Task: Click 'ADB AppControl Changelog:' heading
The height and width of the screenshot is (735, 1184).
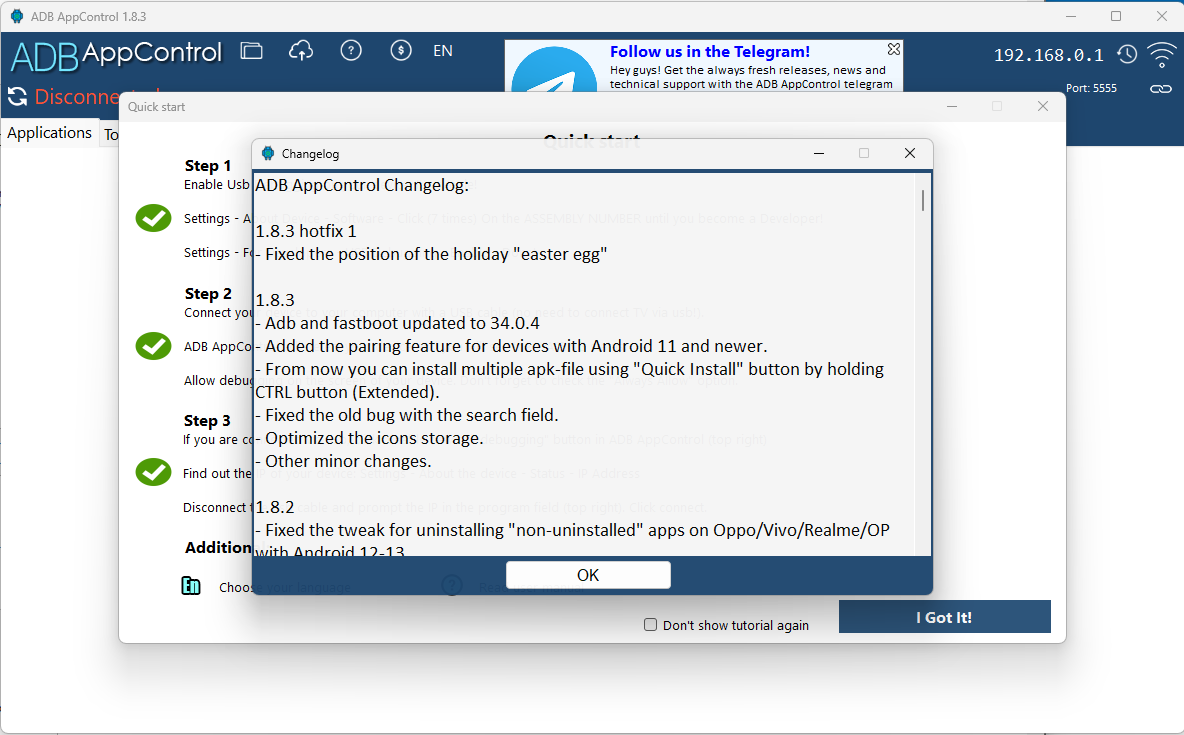Action: [362, 185]
